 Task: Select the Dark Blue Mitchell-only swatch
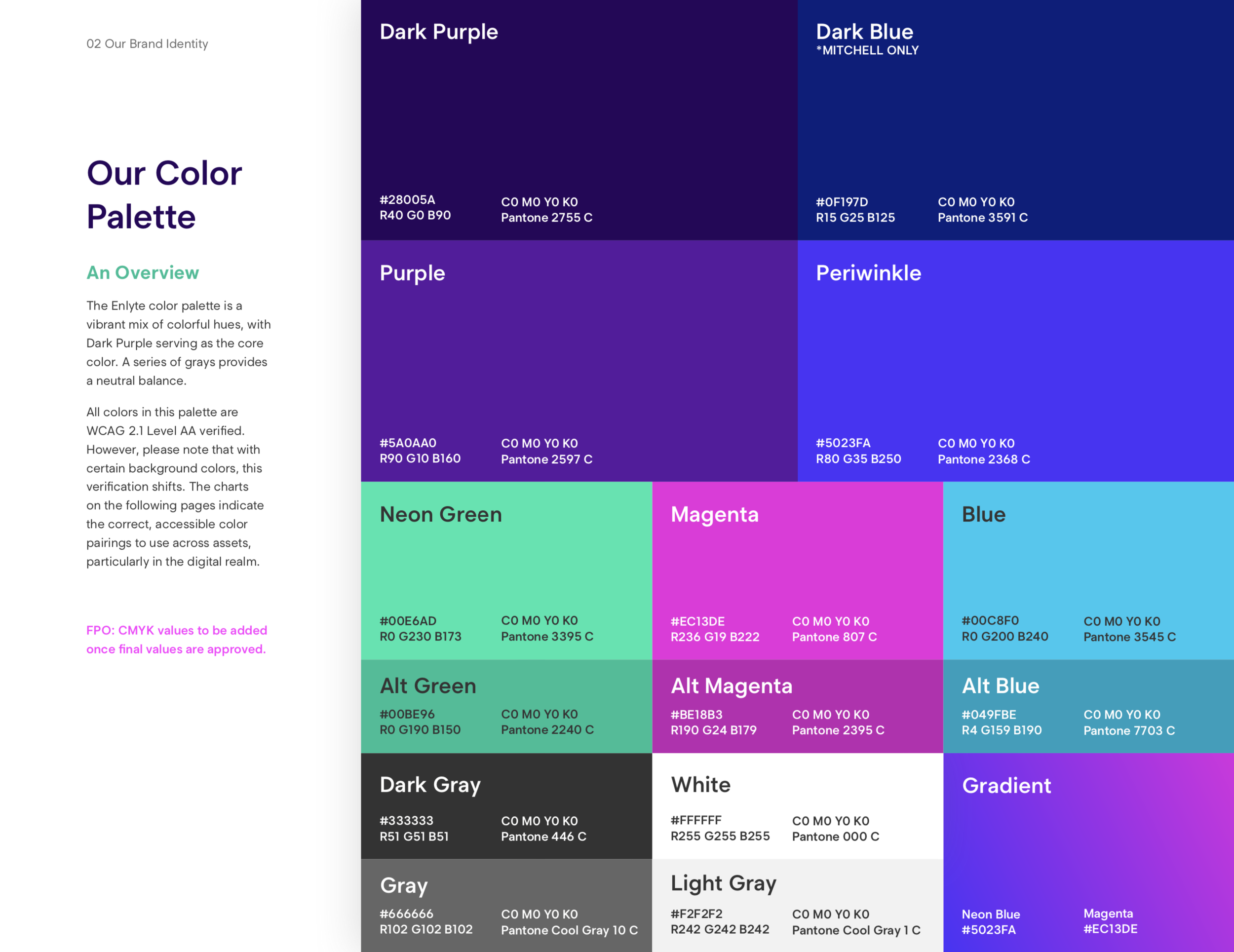[1015, 120]
